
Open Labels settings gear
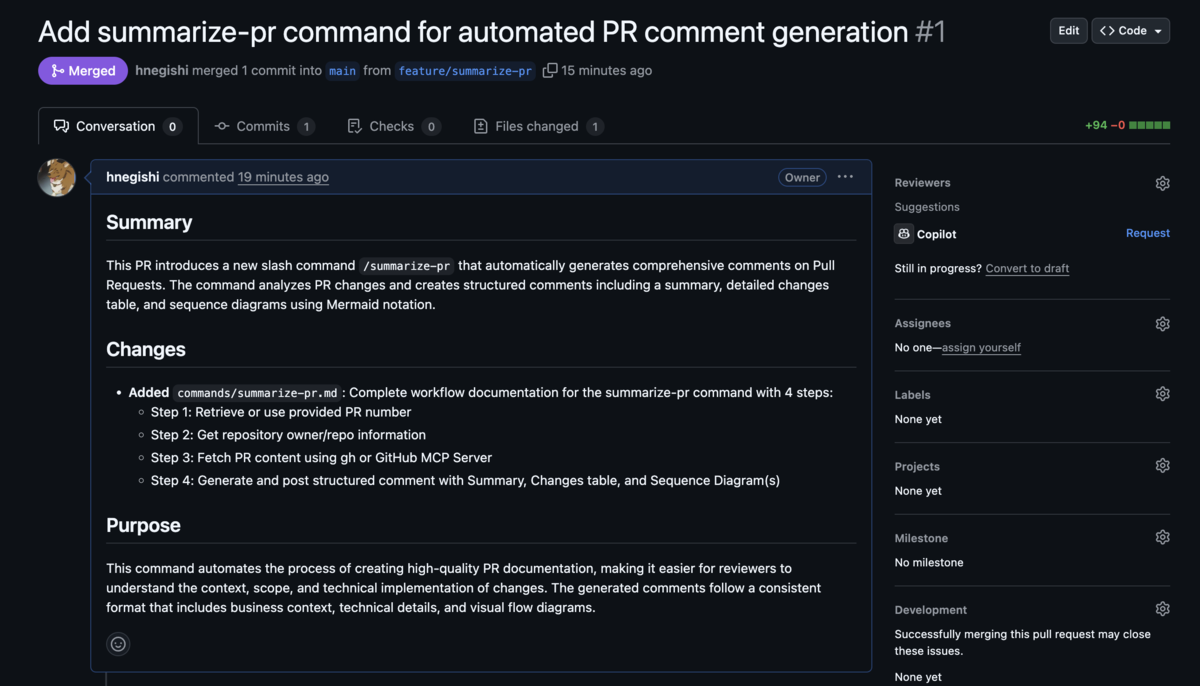(x=1162, y=394)
